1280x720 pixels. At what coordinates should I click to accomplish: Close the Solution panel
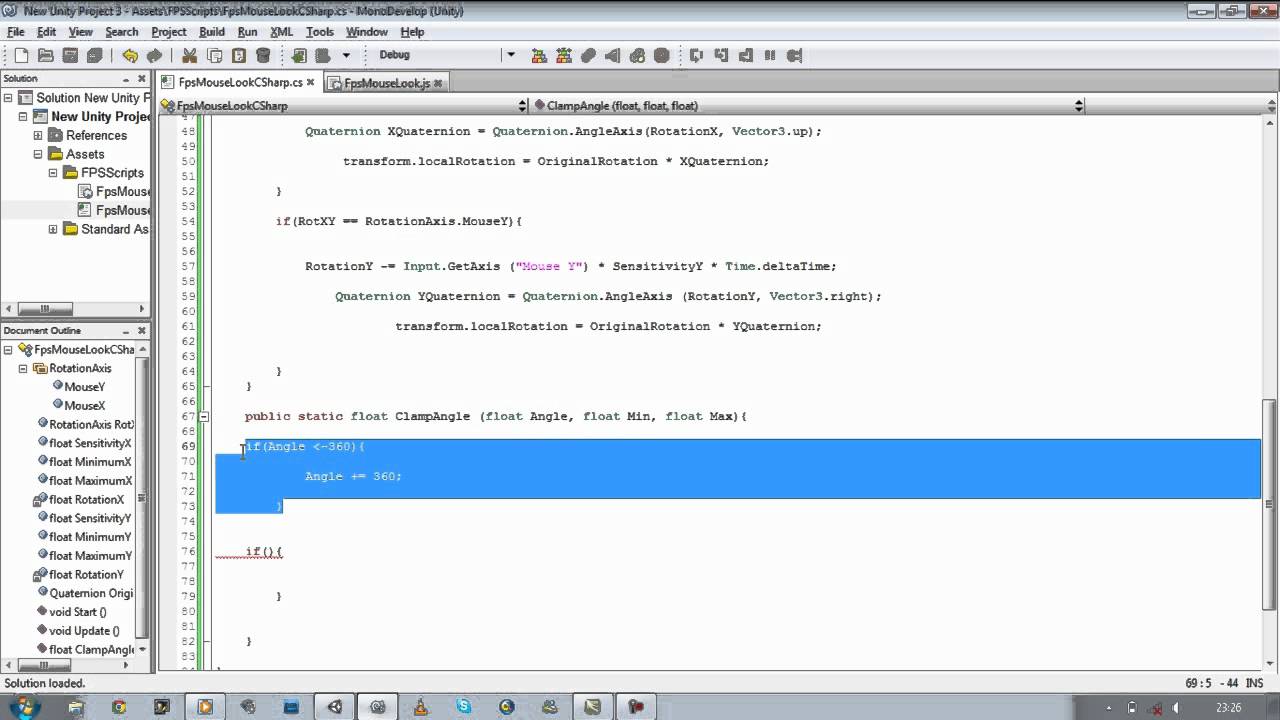142,78
